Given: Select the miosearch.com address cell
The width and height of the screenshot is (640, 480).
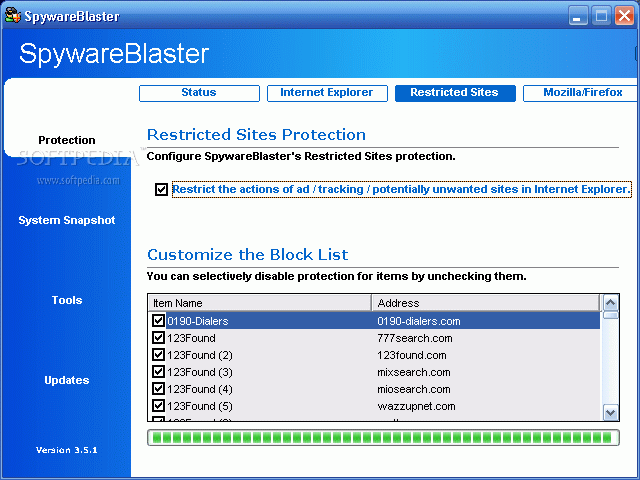Looking at the screenshot, I should pyautogui.click(x=413, y=389).
